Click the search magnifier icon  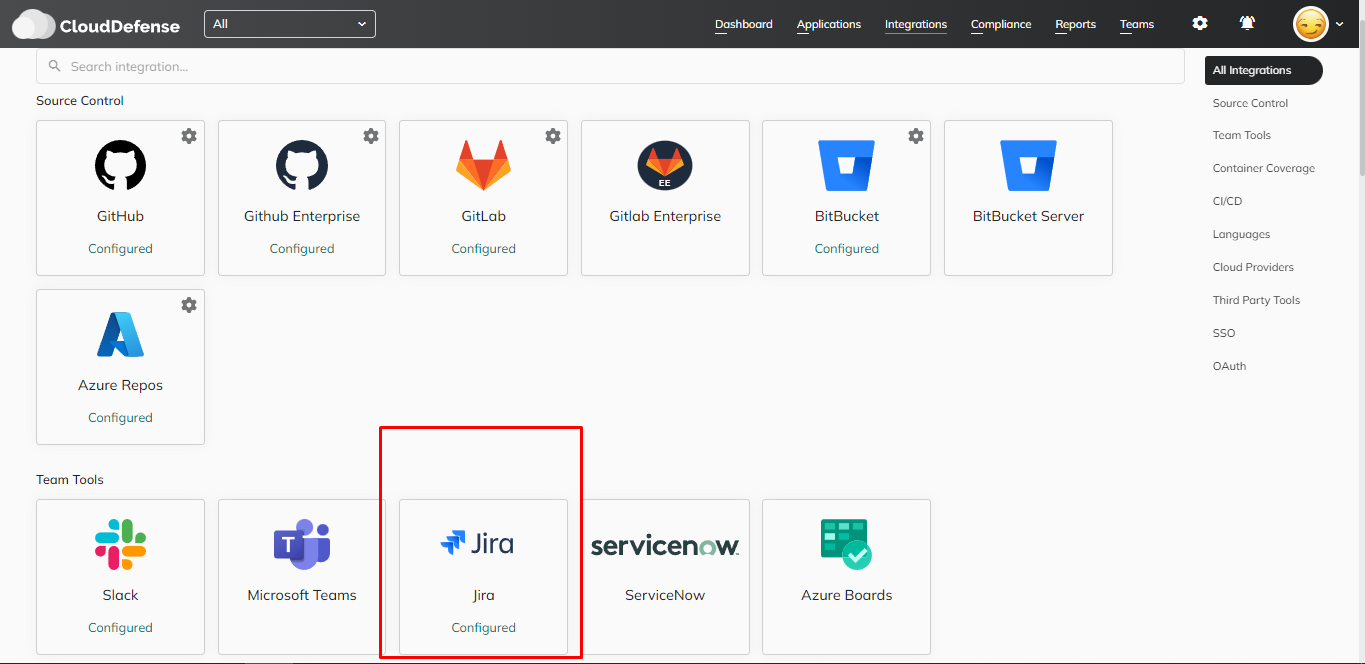click(x=55, y=66)
